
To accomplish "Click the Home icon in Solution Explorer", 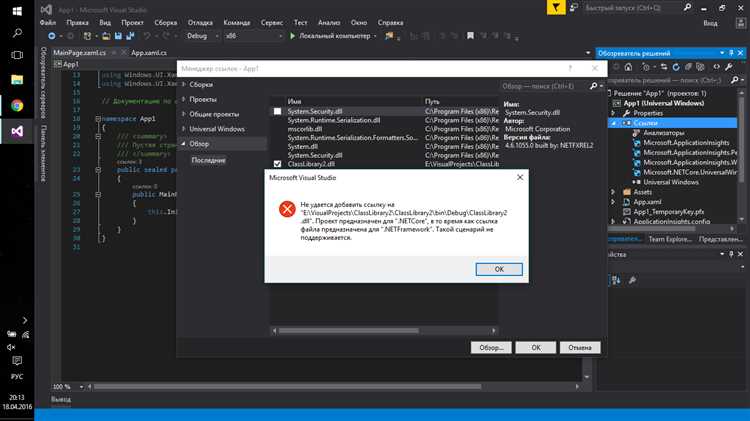I will coord(629,67).
